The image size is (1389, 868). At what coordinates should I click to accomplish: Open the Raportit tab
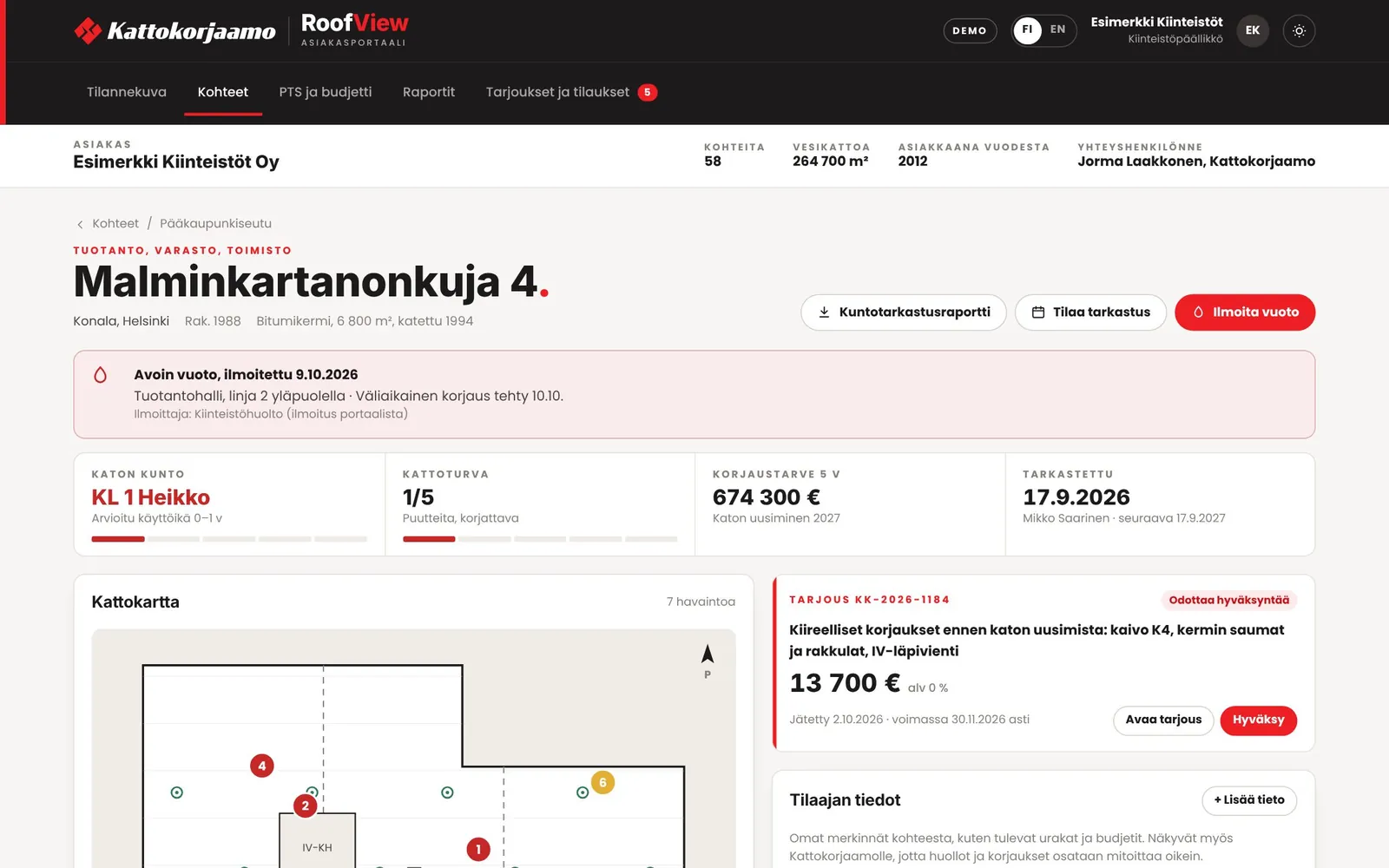click(x=429, y=92)
